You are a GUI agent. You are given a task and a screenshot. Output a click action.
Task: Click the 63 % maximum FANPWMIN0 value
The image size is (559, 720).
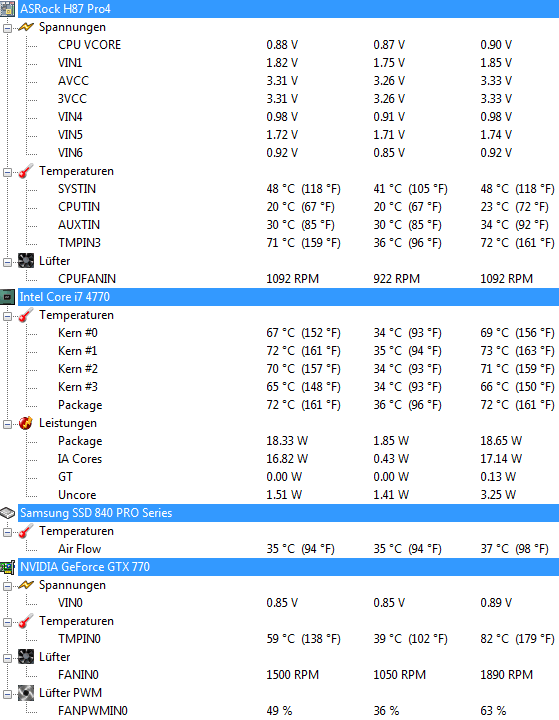(x=493, y=711)
